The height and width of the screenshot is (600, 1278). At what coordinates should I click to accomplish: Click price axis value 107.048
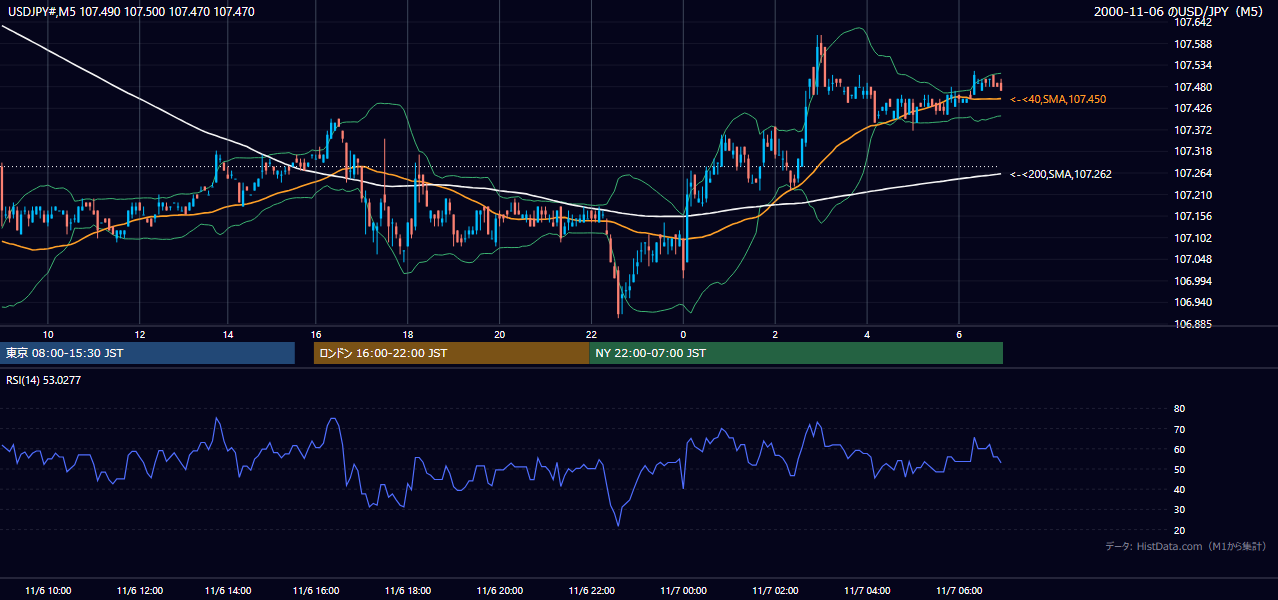pos(1192,259)
